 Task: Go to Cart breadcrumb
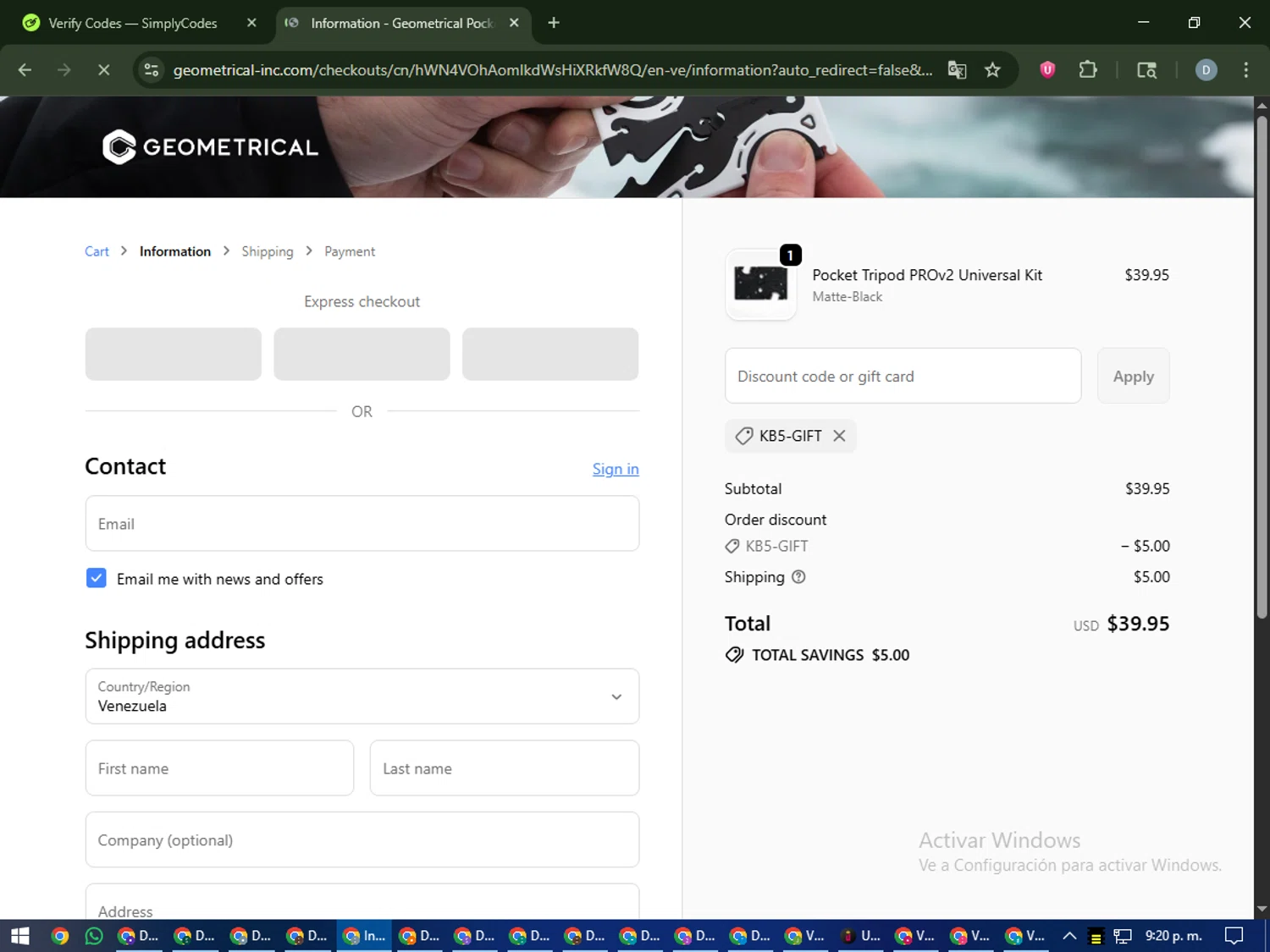coord(97,251)
